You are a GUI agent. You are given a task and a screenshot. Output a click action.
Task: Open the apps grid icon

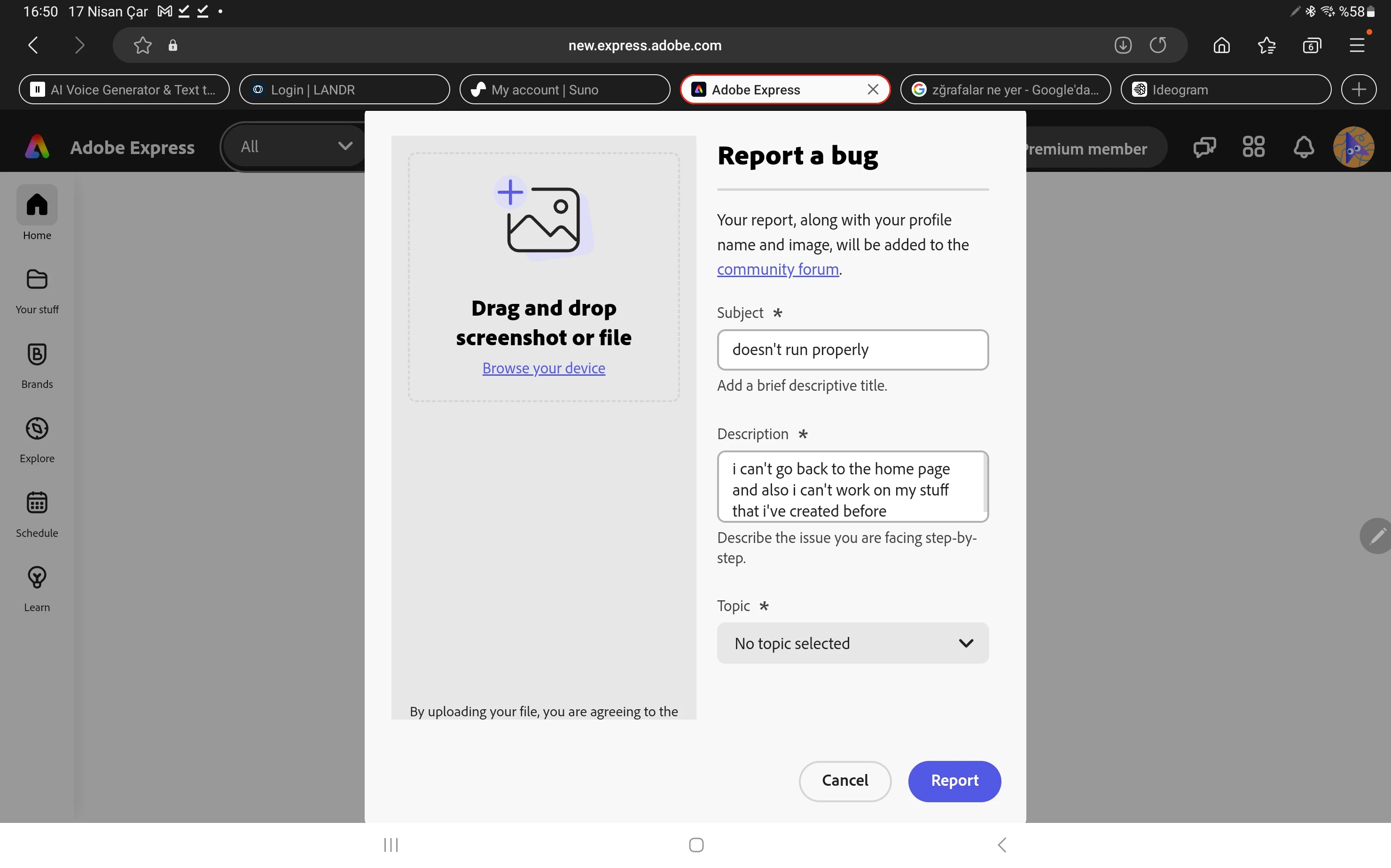point(1253,147)
